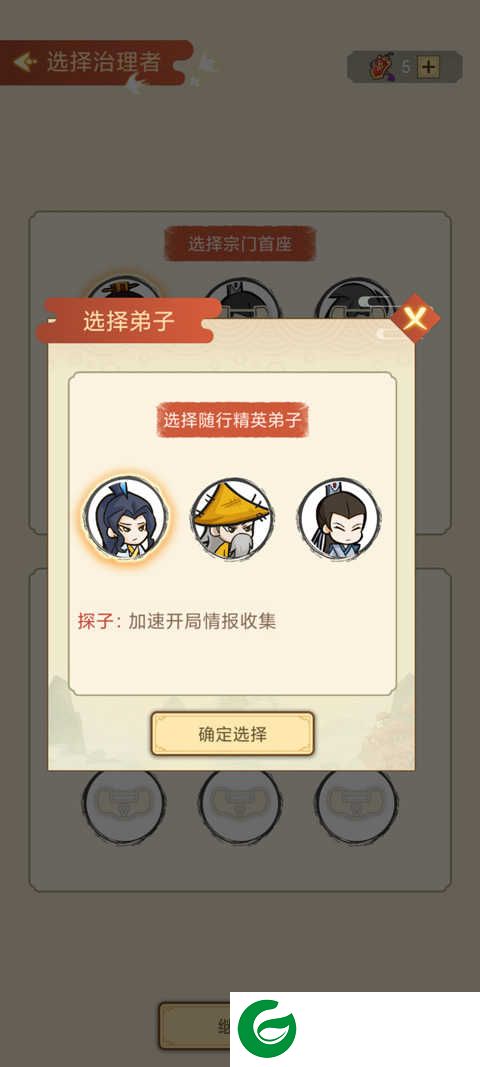Open the right empty disciple slot
The image size is (480, 1067).
pyautogui.click(x=356, y=804)
